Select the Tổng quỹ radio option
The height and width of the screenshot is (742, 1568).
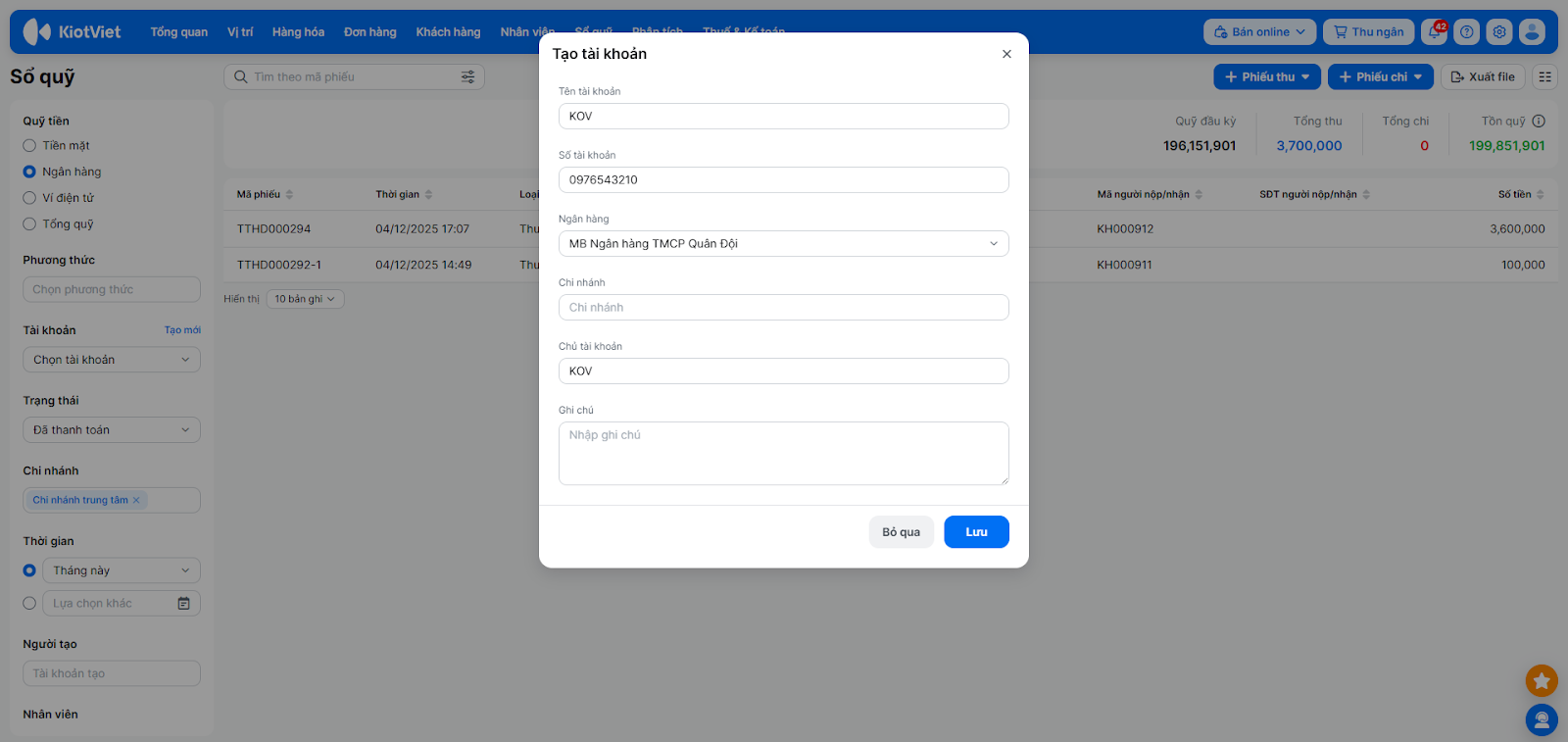click(x=29, y=224)
